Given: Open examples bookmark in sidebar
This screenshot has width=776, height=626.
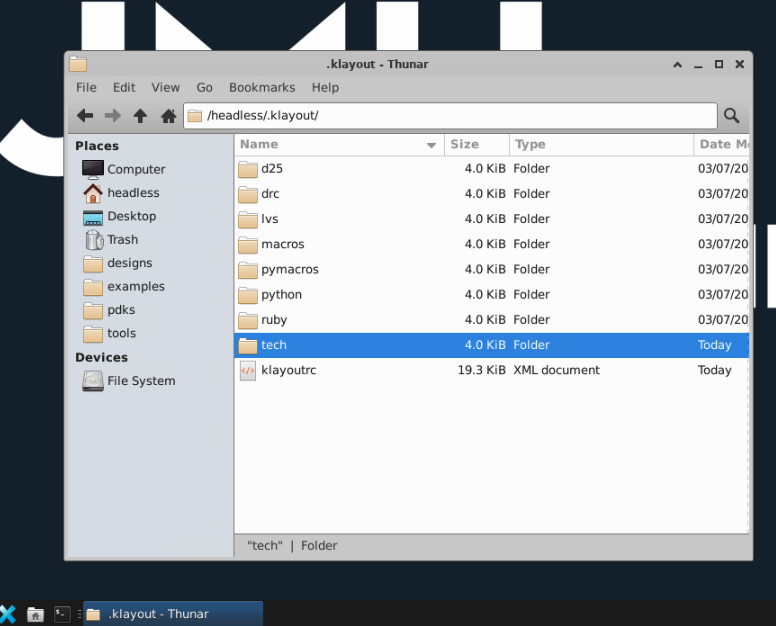Looking at the screenshot, I should coord(136,287).
